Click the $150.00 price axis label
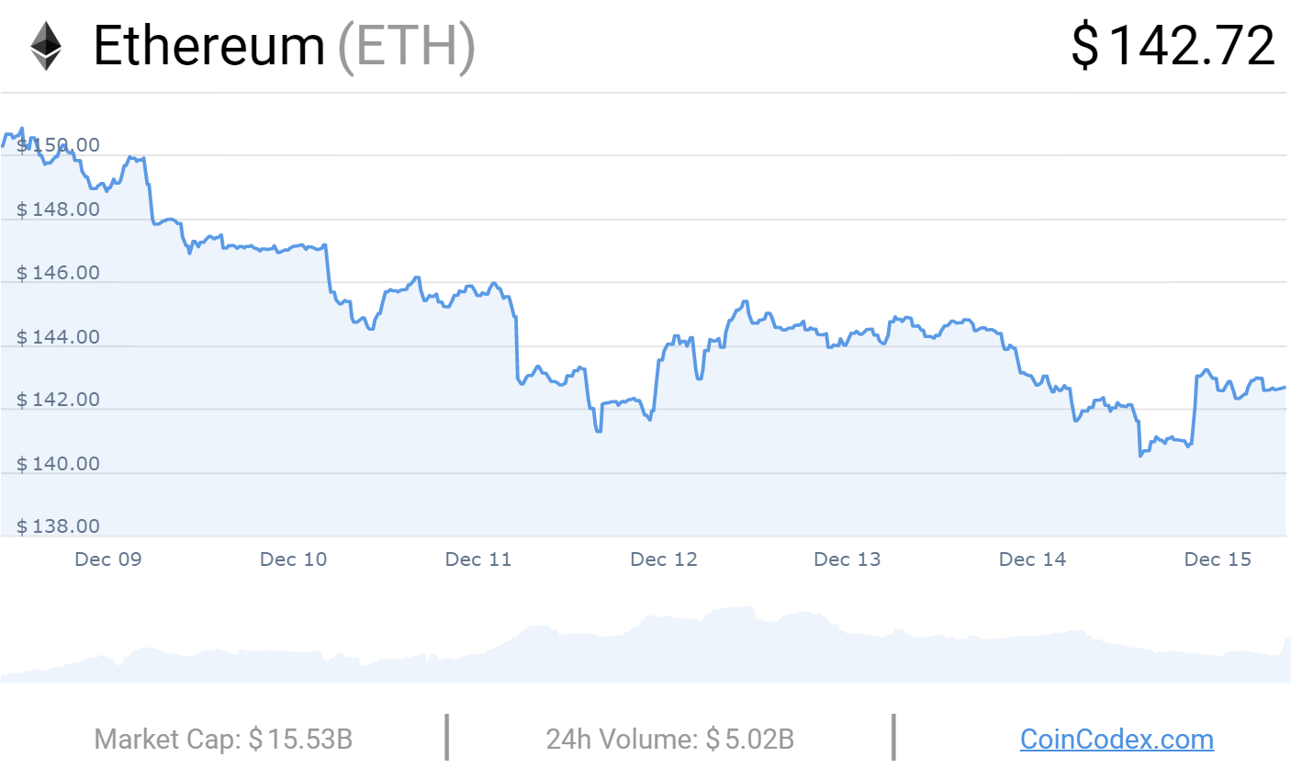This screenshot has height=768, width=1291. pos(58,146)
